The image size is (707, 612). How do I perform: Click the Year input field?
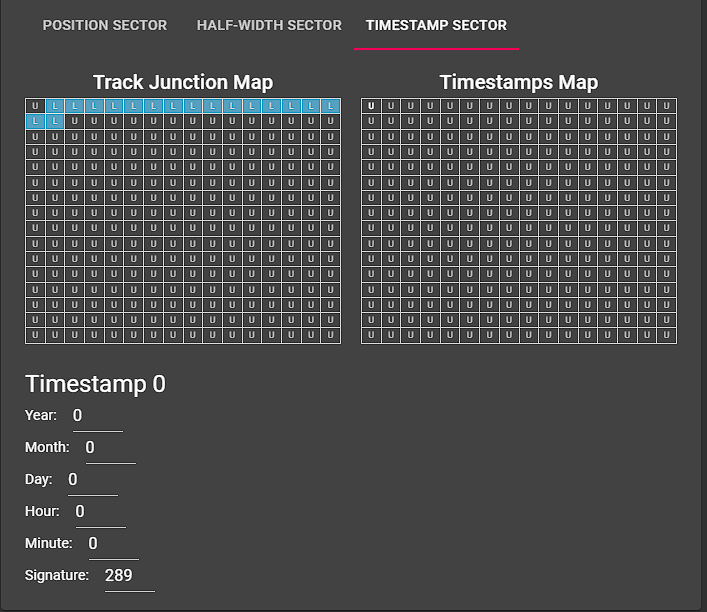point(98,416)
